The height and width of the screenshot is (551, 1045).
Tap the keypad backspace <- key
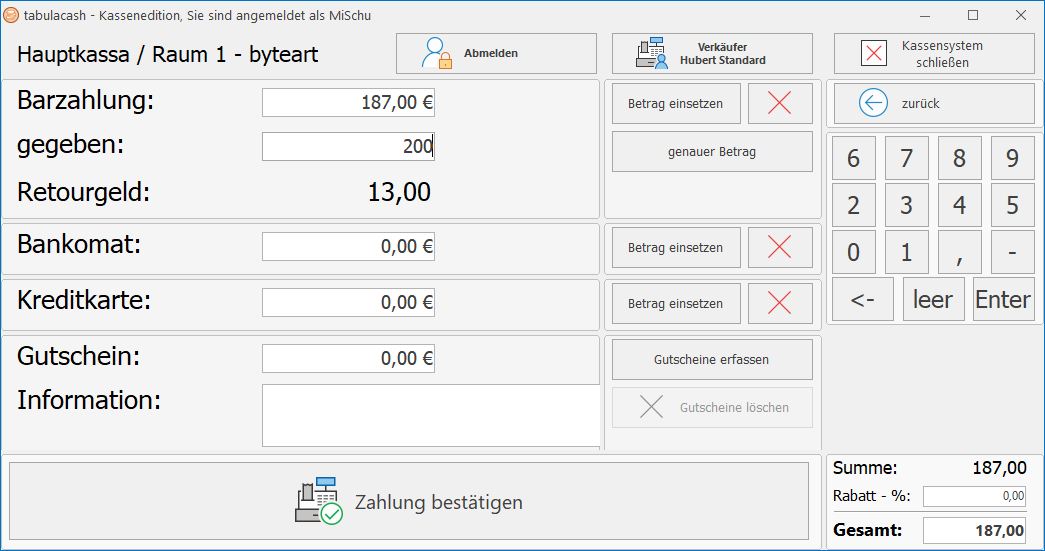862,299
